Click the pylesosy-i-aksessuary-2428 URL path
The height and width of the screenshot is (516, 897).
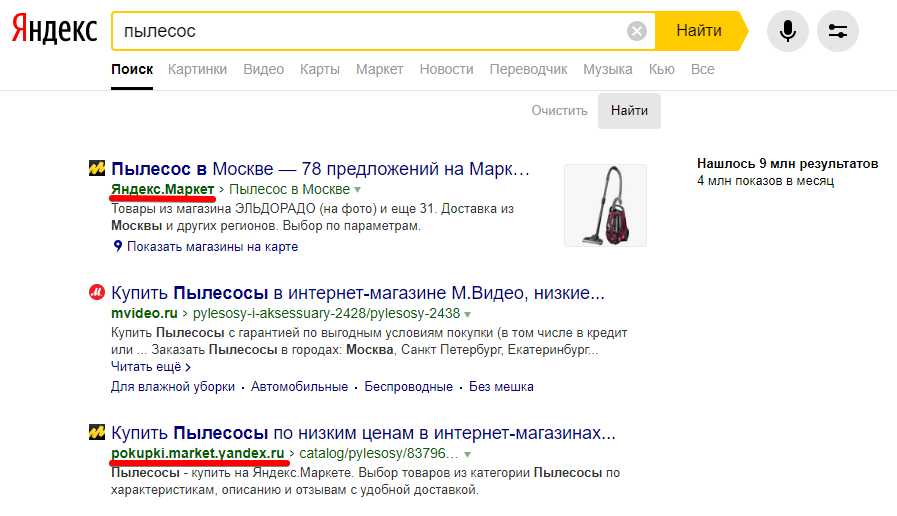(326, 313)
